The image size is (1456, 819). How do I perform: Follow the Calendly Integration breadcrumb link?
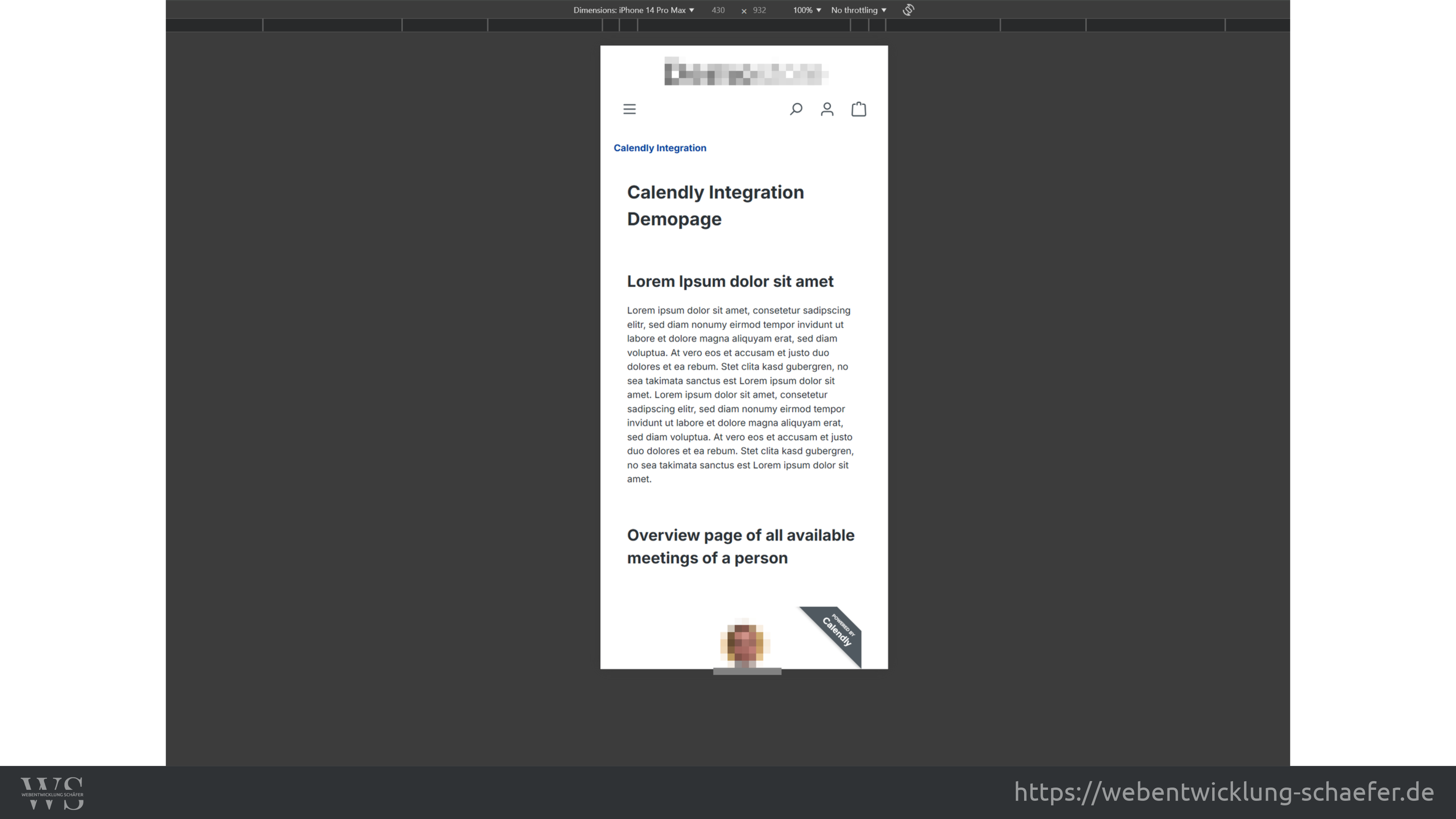[660, 148]
